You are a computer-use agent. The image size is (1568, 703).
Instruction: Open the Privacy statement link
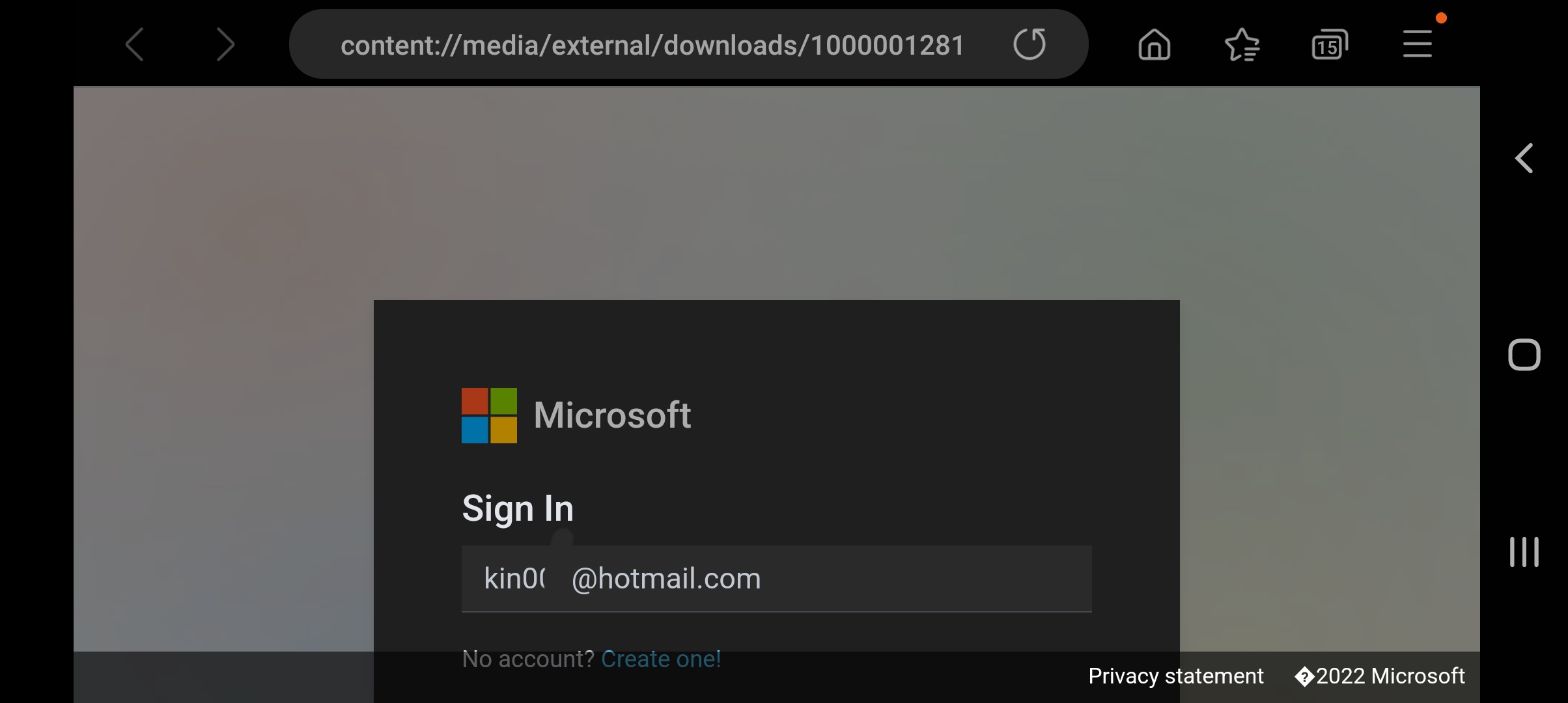[1176, 676]
